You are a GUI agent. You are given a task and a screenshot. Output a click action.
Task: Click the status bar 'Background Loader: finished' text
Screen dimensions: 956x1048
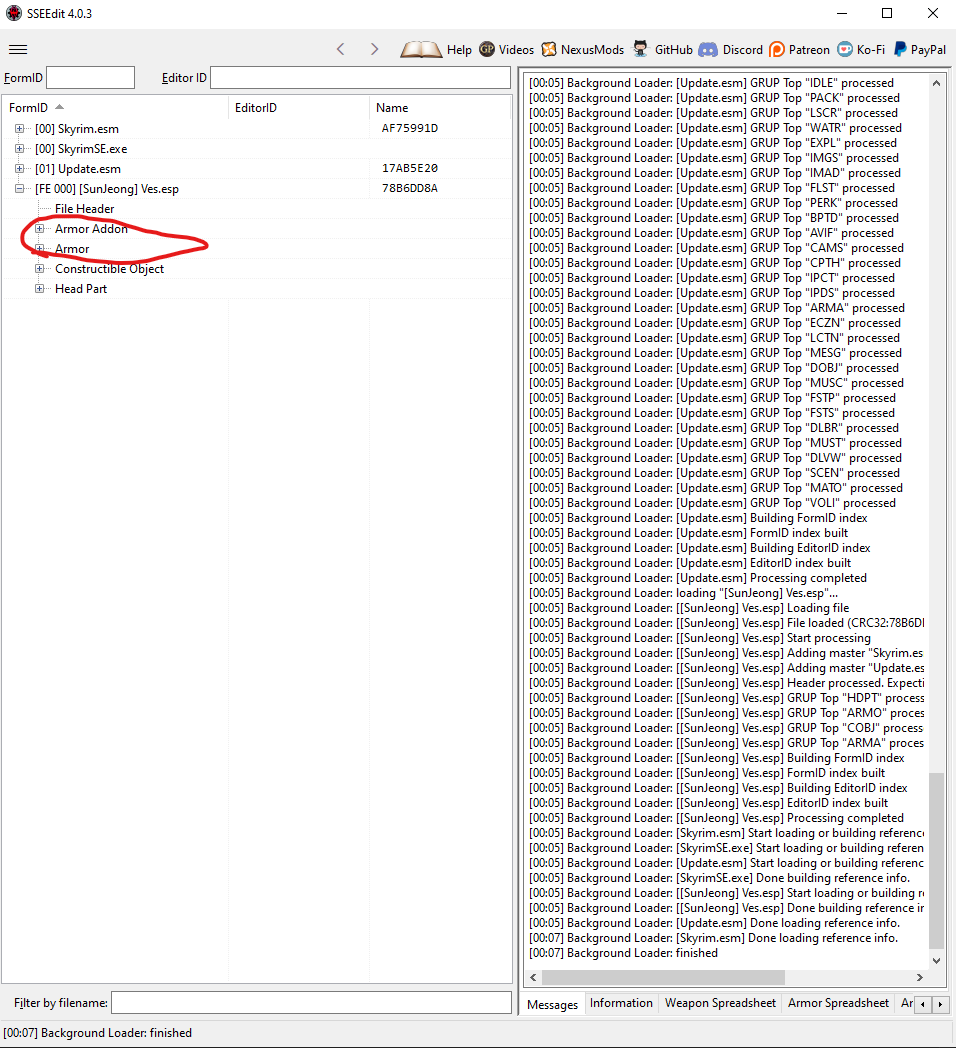(98, 1033)
